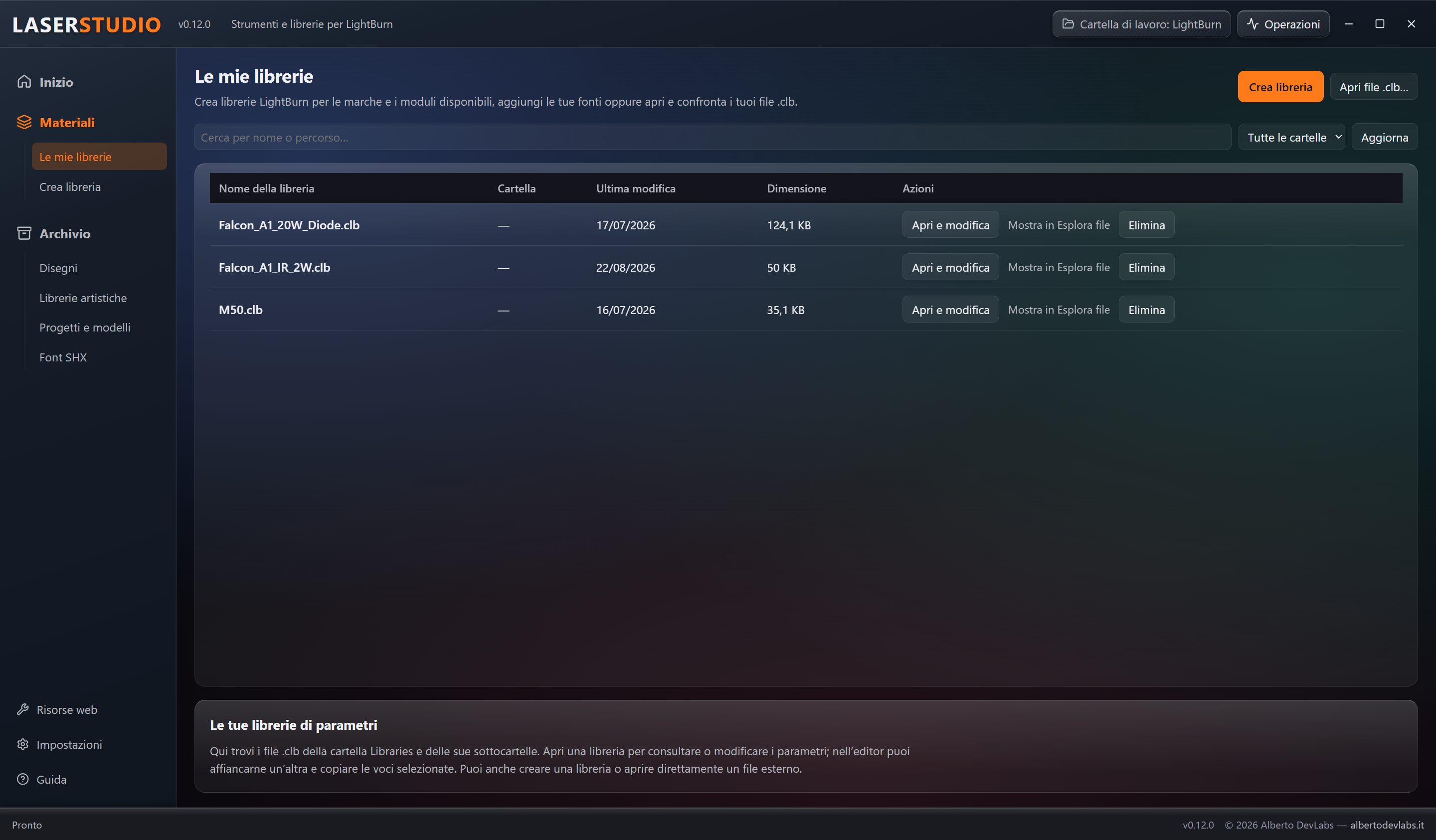Click the folder icon in Cartella di lavoro
The height and width of the screenshot is (840, 1436).
coord(1068,24)
